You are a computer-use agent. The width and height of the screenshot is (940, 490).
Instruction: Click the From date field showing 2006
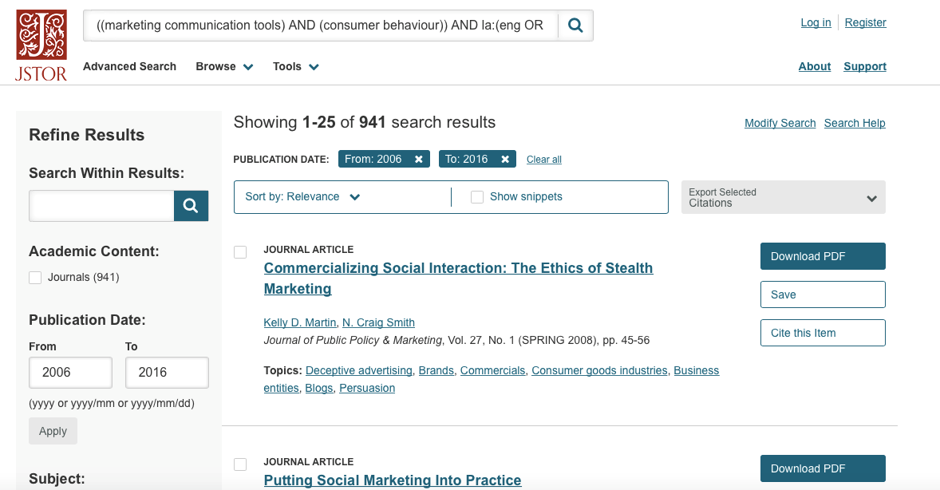coord(70,372)
